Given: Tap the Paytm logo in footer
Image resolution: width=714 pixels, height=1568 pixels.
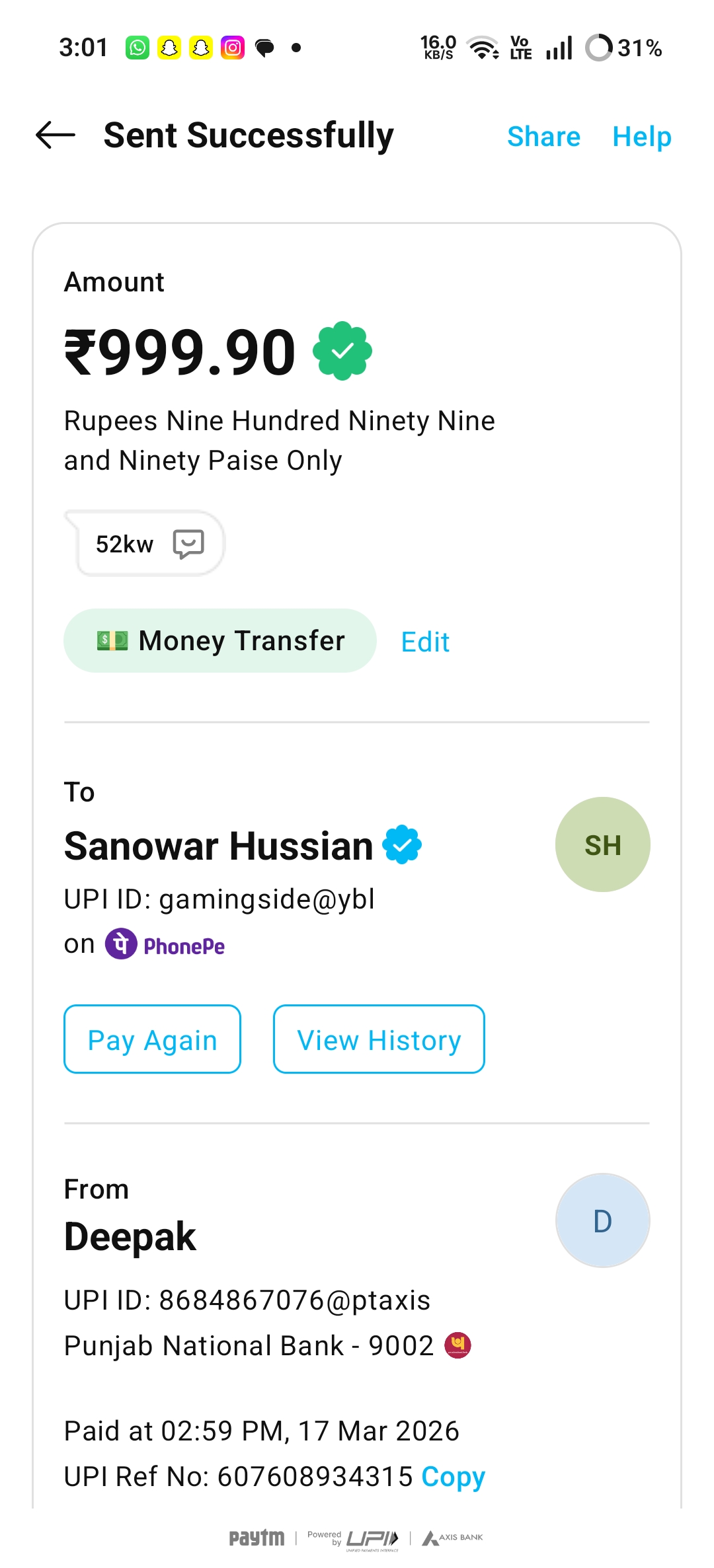Looking at the screenshot, I should [x=257, y=1538].
